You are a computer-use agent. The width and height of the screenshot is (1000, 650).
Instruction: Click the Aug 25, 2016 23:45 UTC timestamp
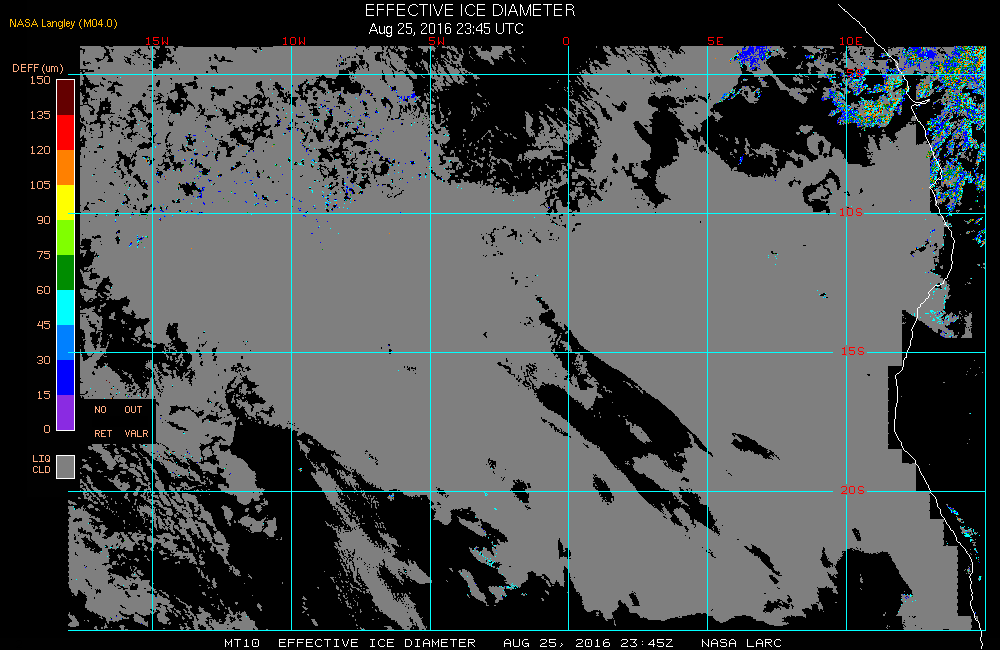click(x=446, y=29)
